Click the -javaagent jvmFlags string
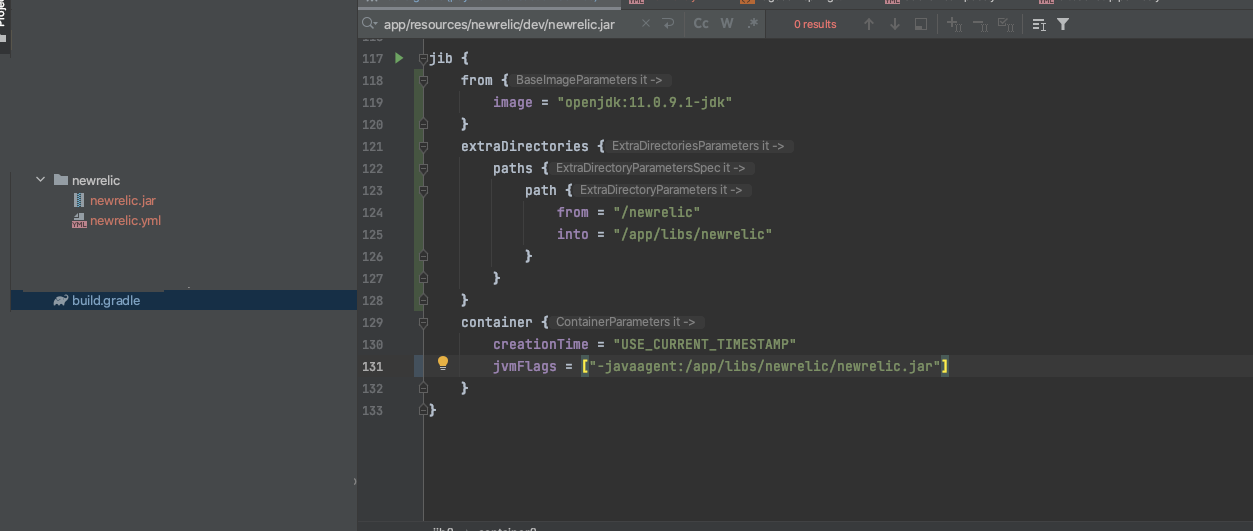Viewport: 1253px width, 531px height. click(x=764, y=366)
